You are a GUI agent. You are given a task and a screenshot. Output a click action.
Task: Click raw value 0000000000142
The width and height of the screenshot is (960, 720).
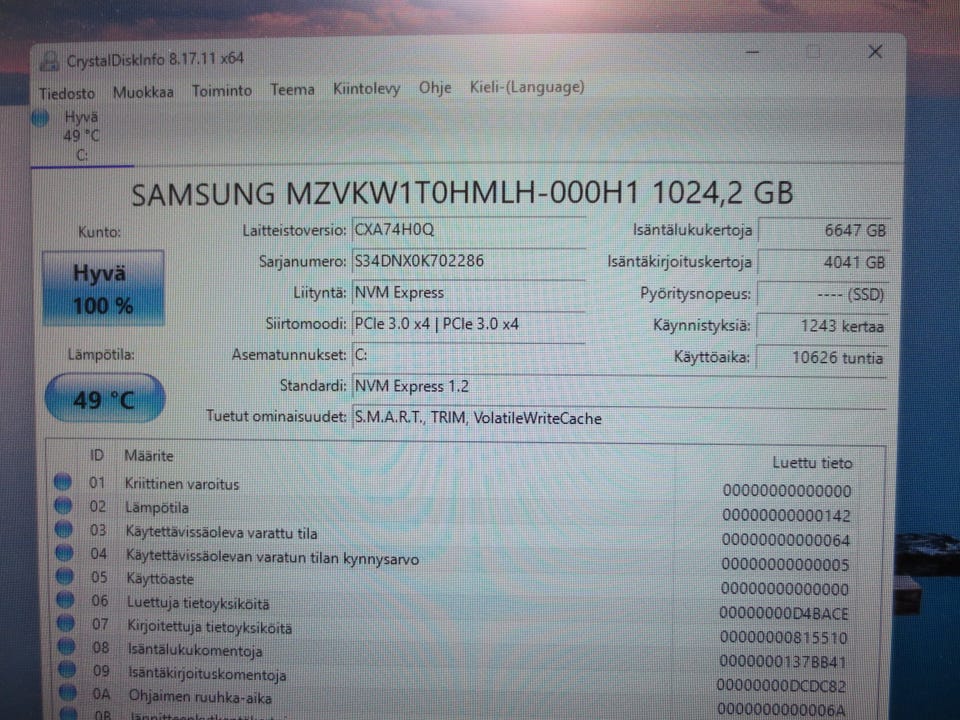786,516
